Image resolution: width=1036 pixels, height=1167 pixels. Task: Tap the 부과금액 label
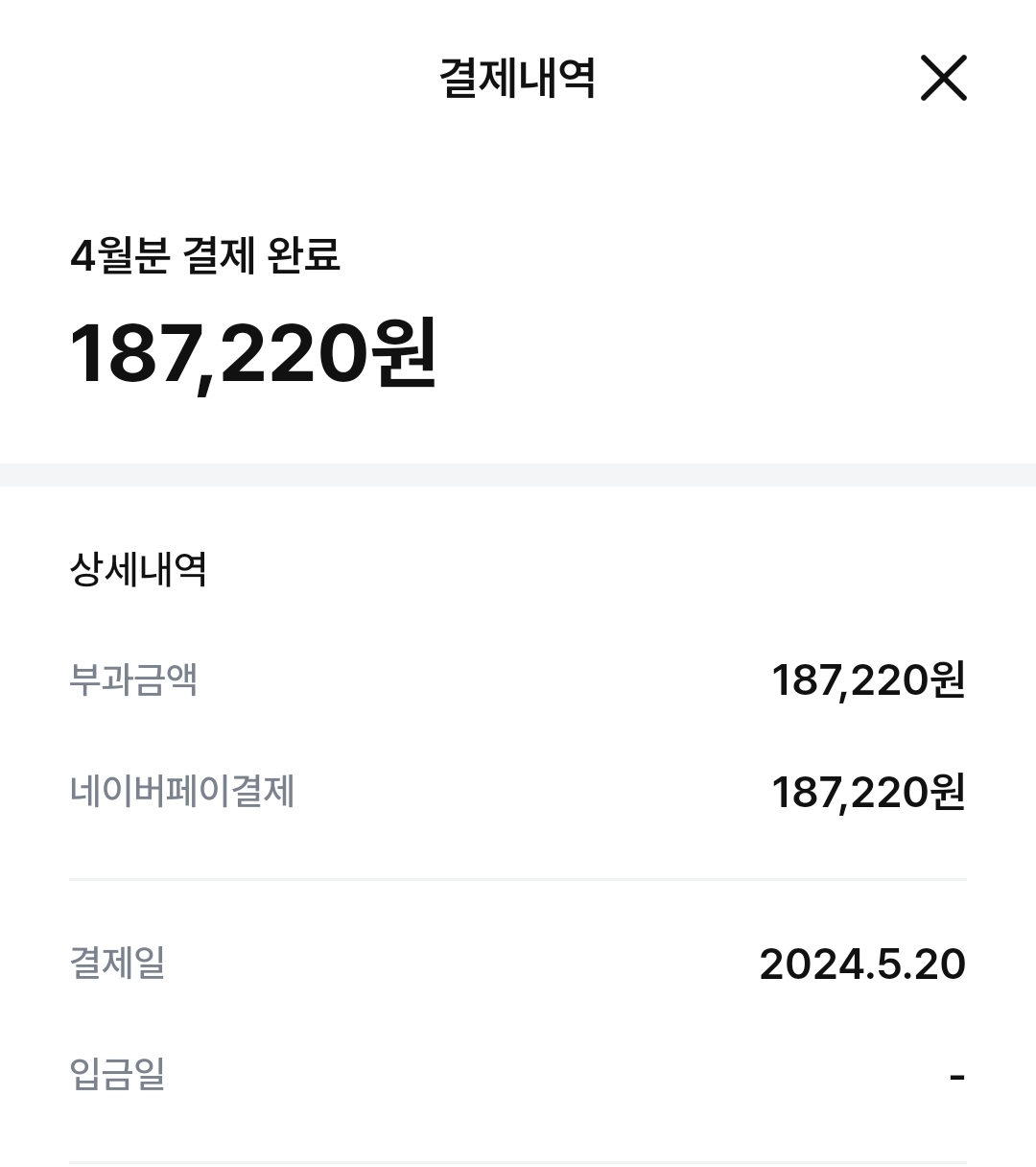[x=133, y=679]
